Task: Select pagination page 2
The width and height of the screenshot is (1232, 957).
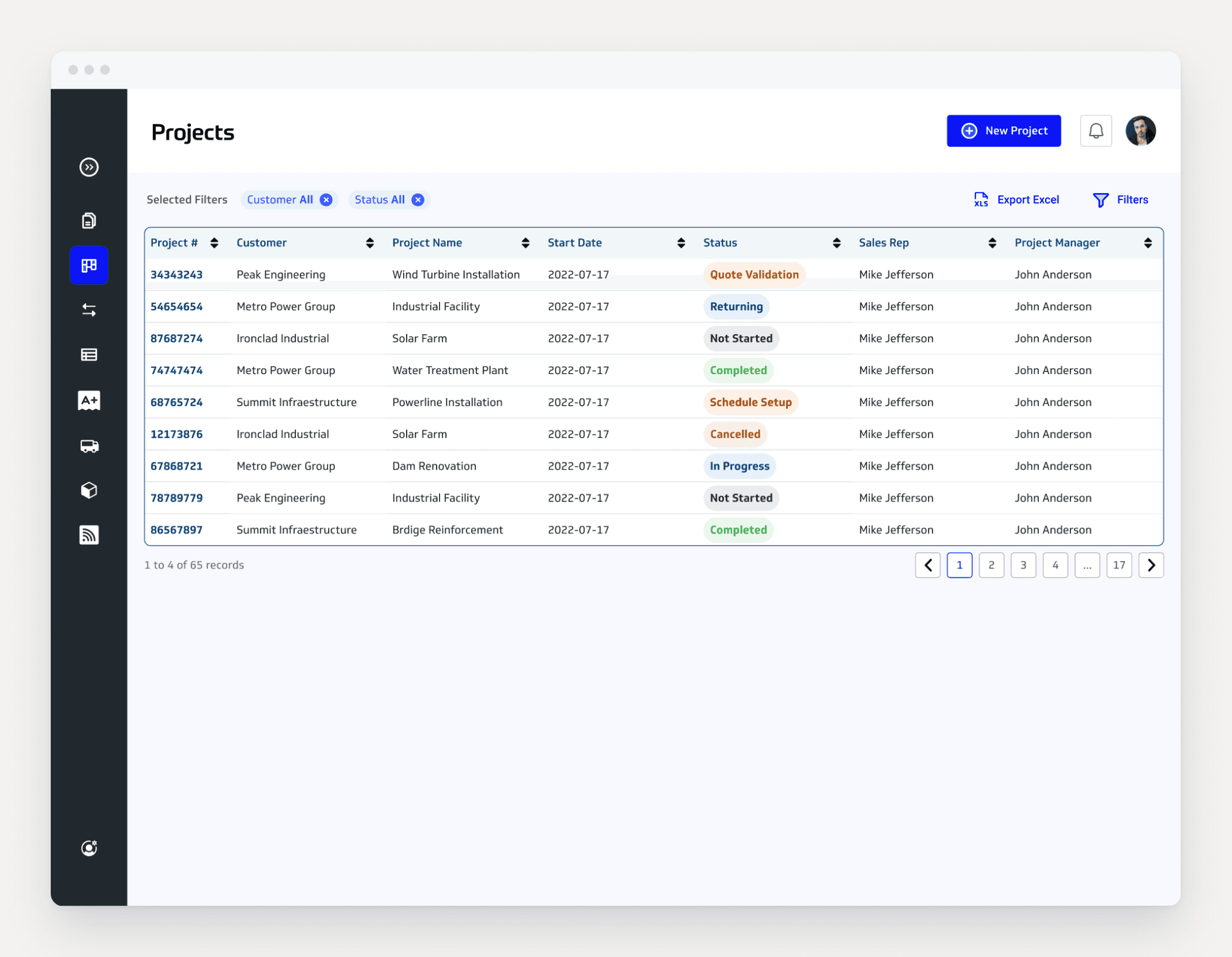Action: tap(991, 565)
